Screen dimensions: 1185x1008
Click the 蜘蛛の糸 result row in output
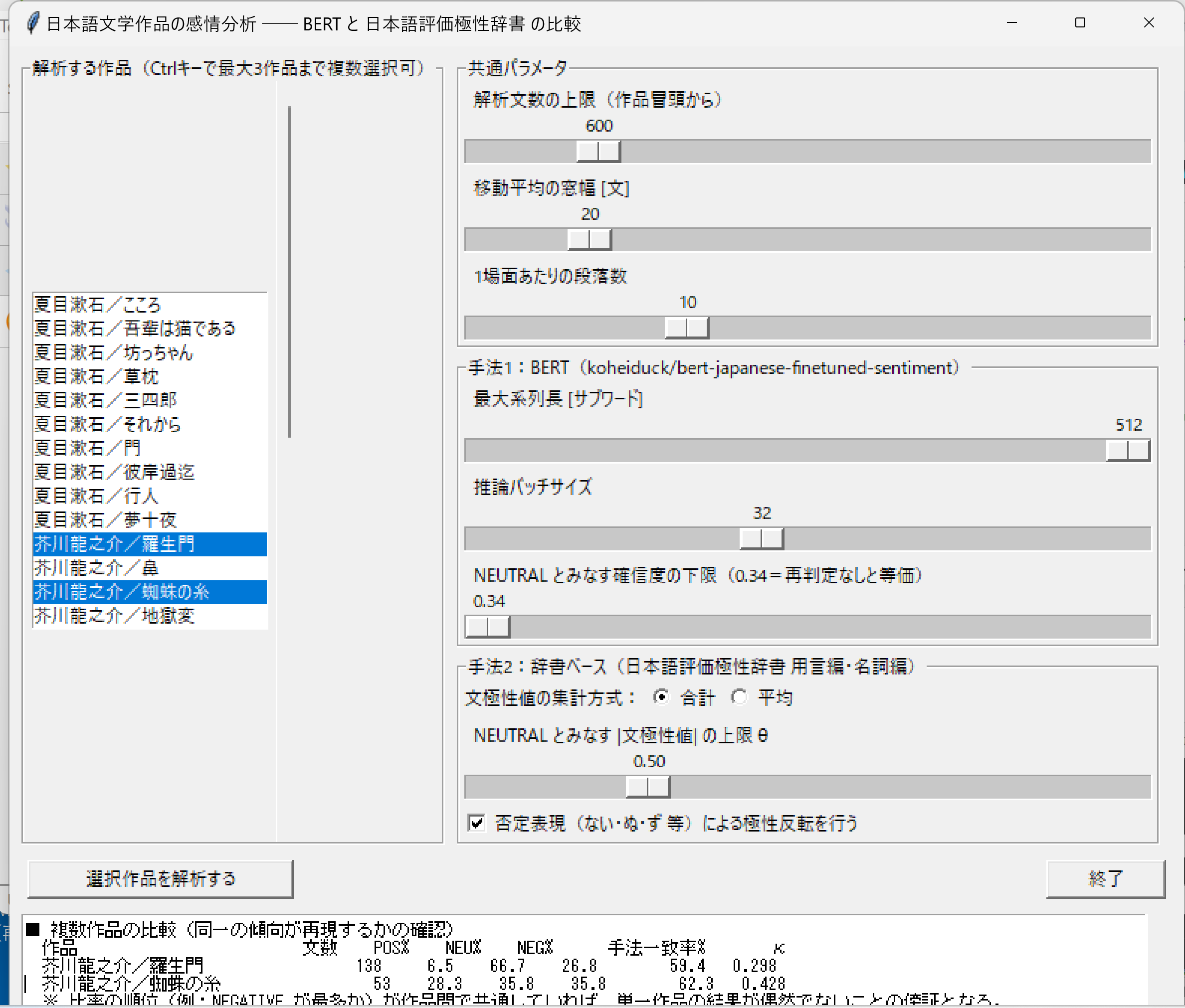click(413, 984)
